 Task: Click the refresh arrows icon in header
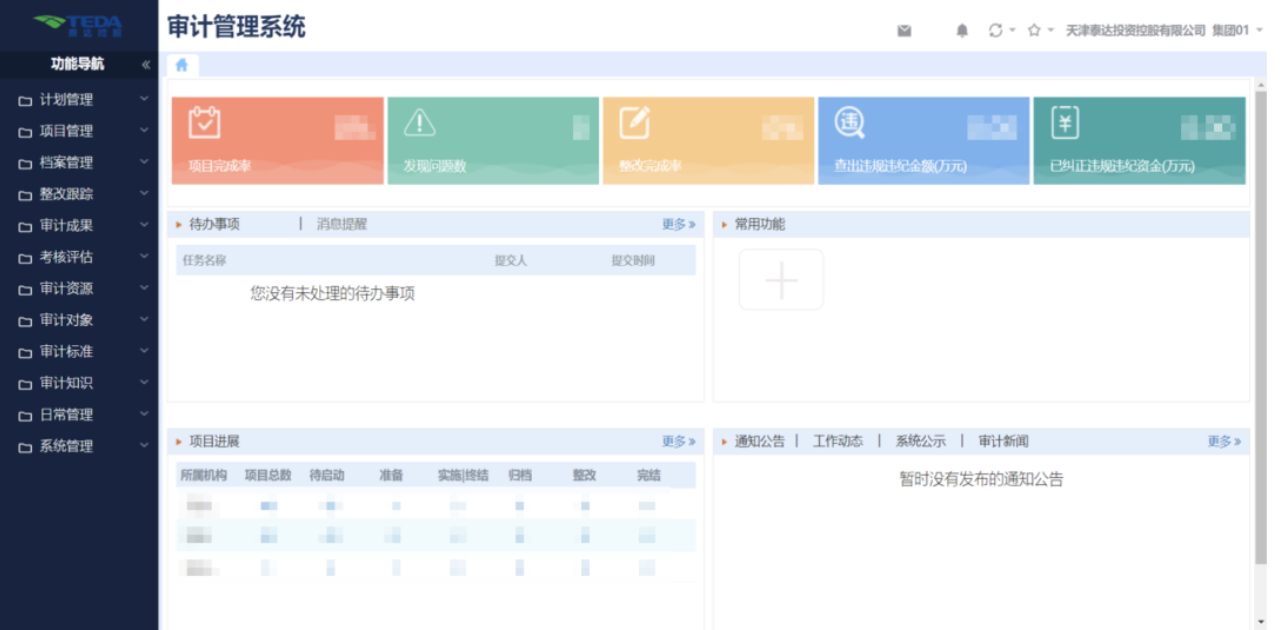[995, 30]
